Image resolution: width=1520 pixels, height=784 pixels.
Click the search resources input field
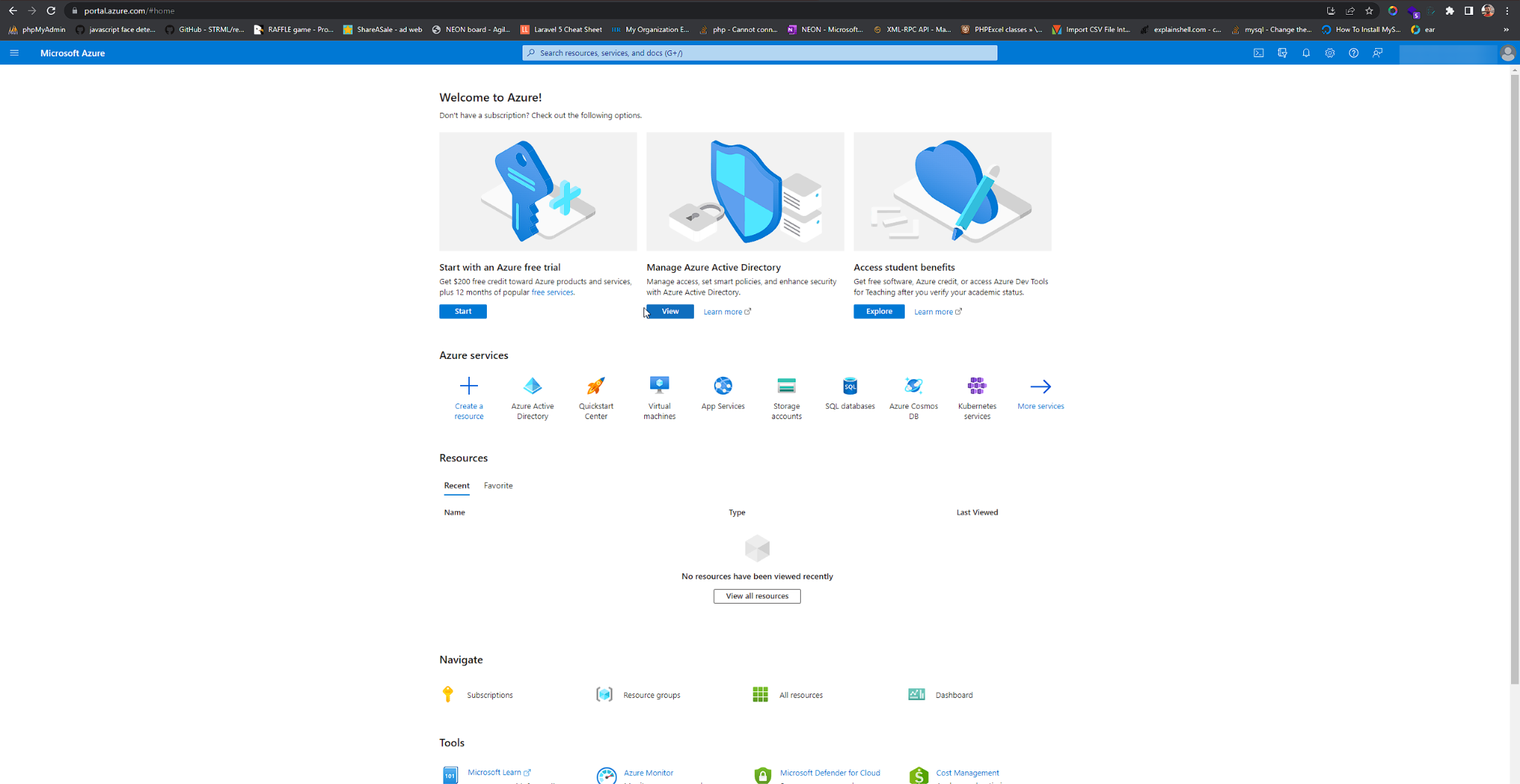[759, 53]
